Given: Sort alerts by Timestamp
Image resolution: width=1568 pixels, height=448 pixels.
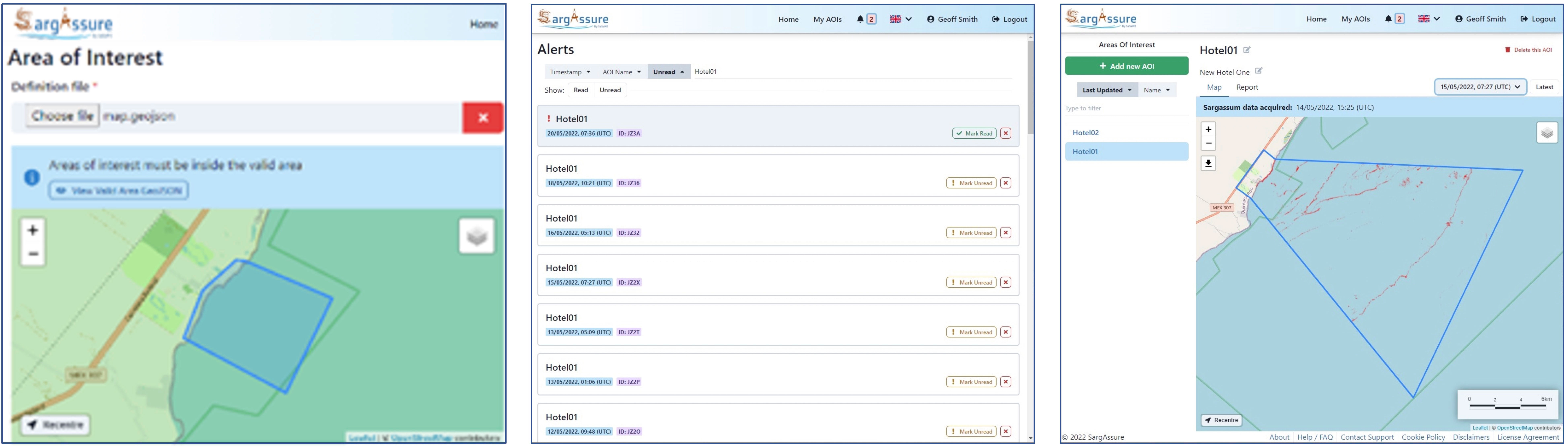Looking at the screenshot, I should click(x=570, y=72).
